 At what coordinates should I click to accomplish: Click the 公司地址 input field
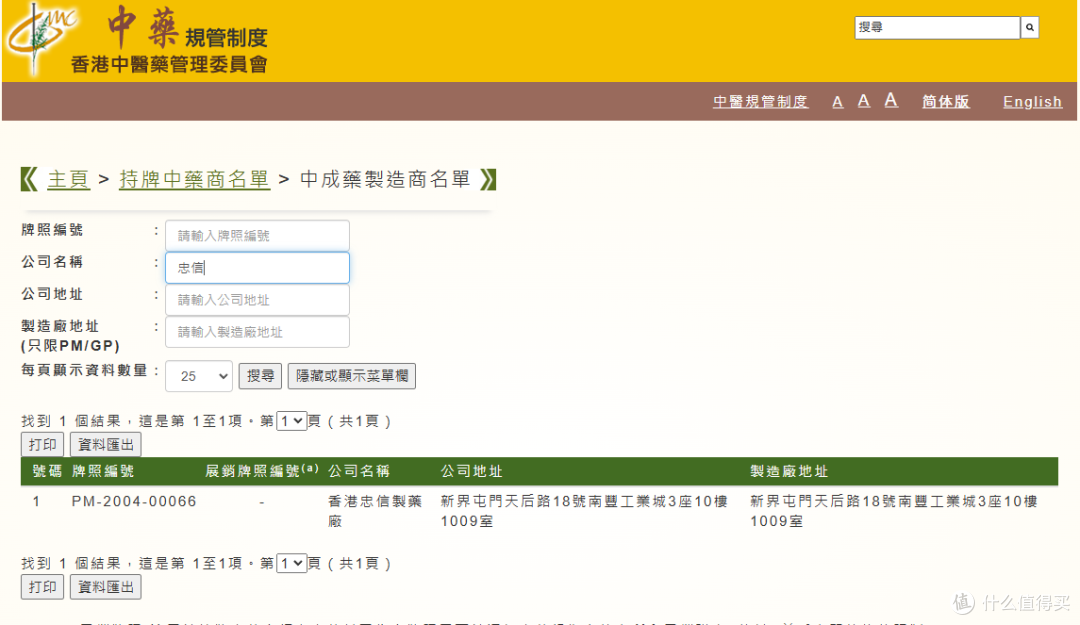(x=257, y=300)
